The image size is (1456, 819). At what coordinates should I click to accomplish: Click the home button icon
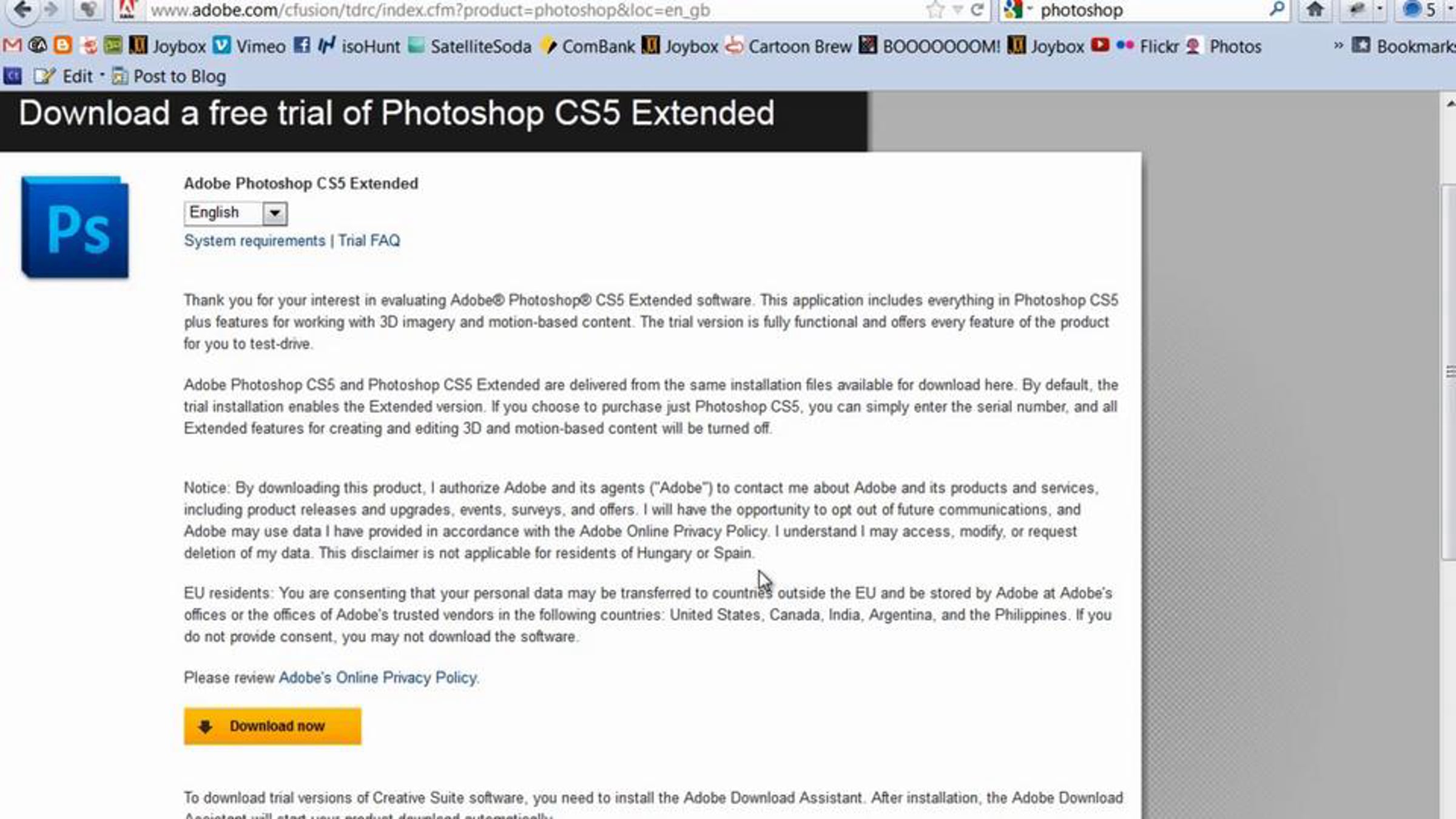coord(1315,9)
